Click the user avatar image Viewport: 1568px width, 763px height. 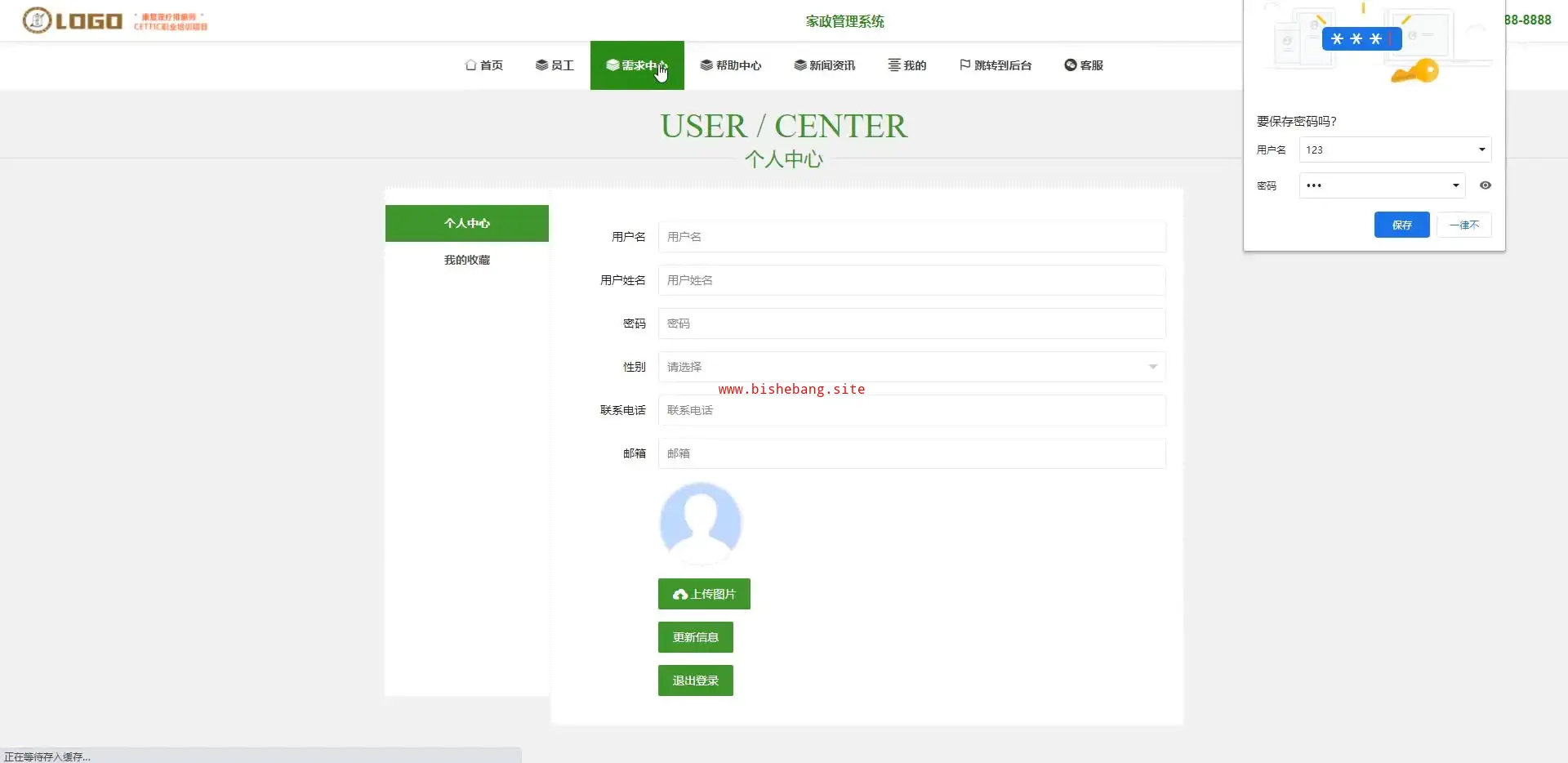(x=701, y=523)
